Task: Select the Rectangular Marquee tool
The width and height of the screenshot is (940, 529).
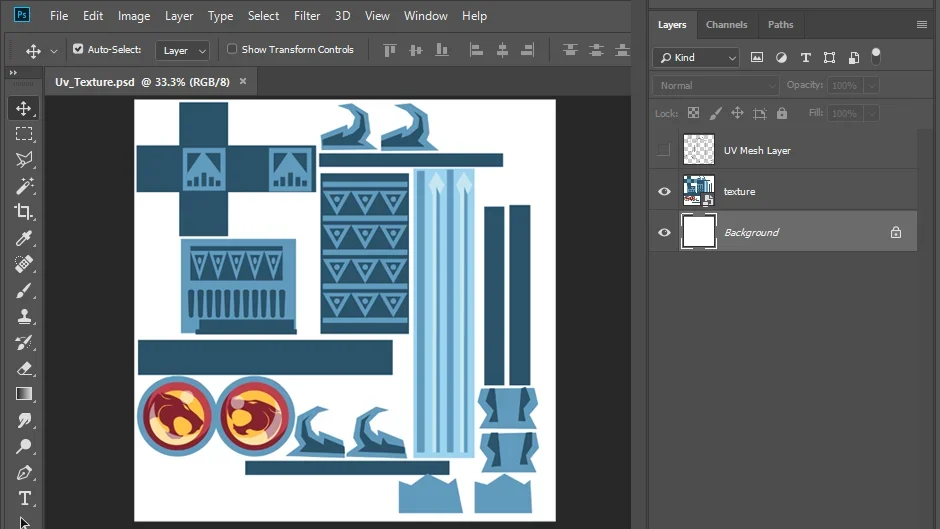Action: 24,134
